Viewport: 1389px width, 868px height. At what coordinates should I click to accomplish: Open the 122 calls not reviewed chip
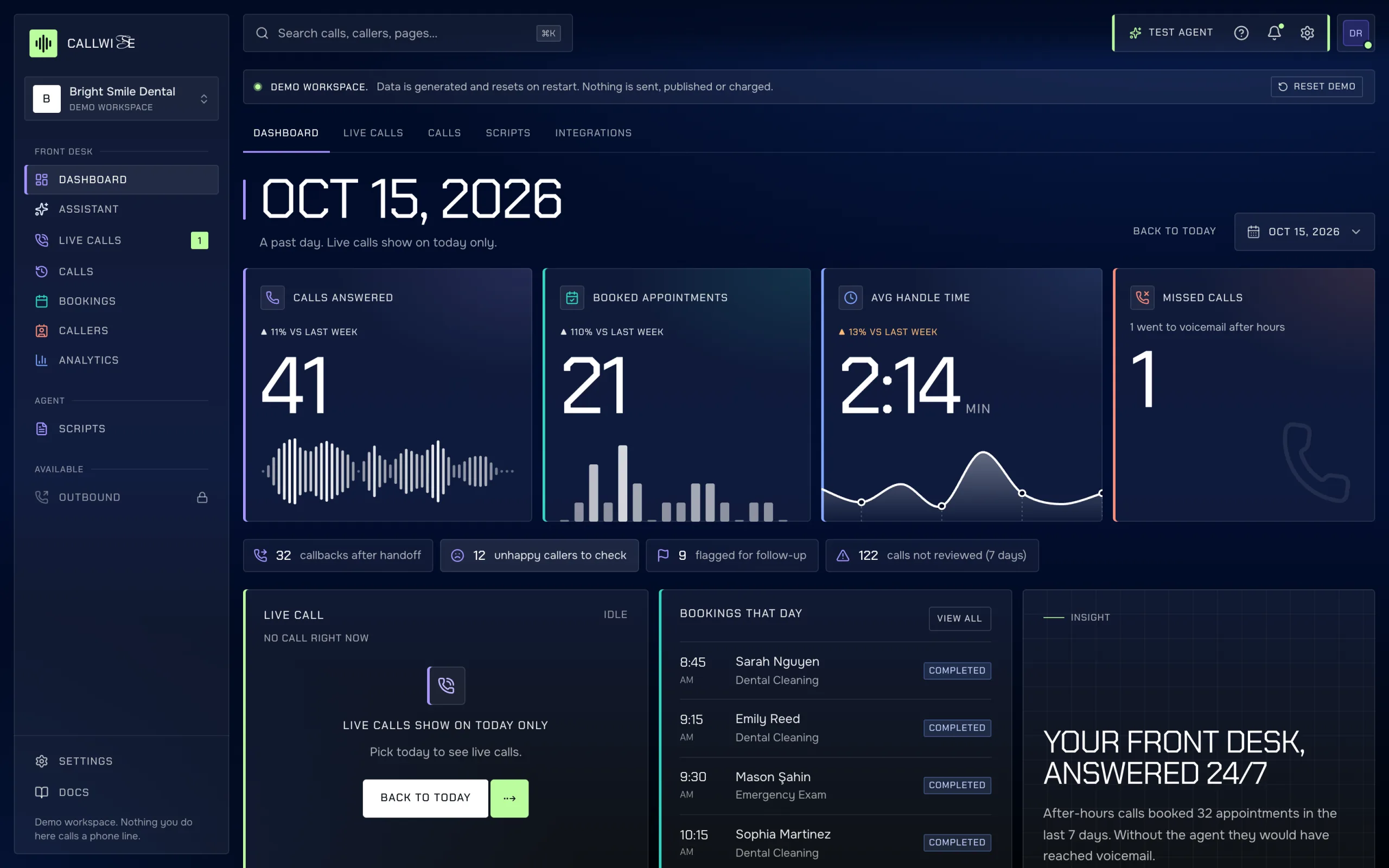(932, 555)
